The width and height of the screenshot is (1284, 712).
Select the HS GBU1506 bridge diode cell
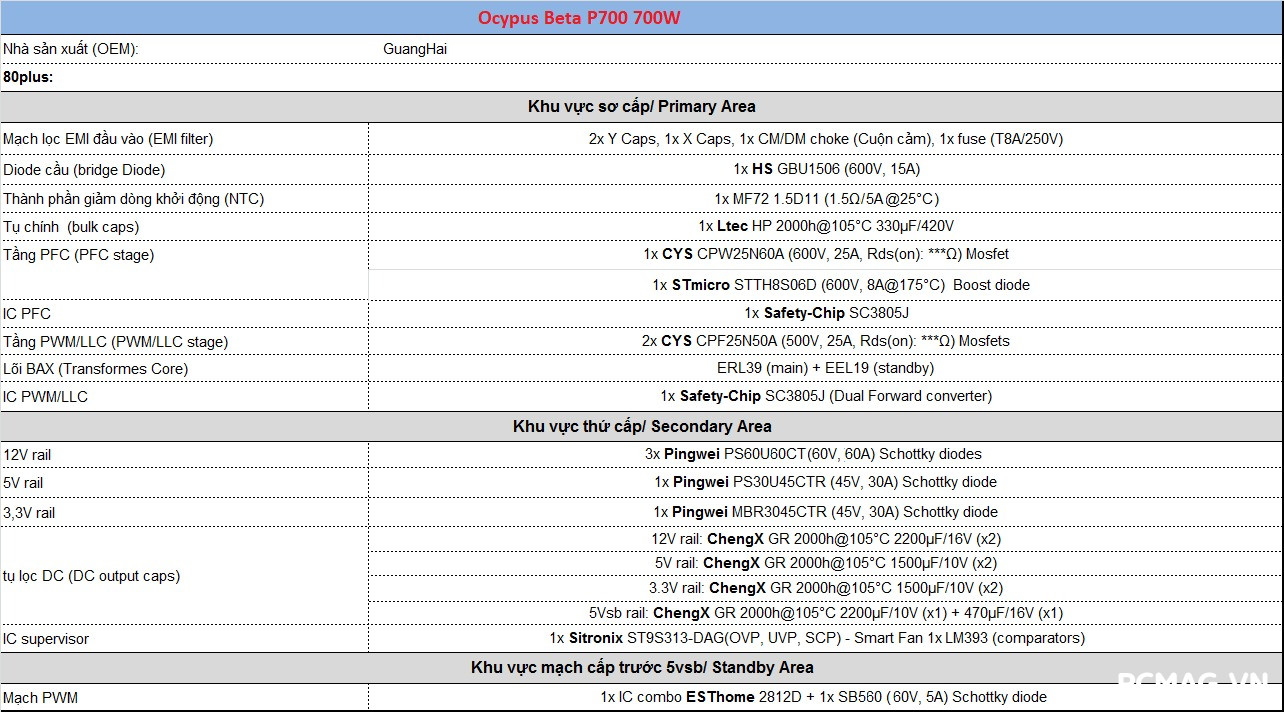coord(825,169)
